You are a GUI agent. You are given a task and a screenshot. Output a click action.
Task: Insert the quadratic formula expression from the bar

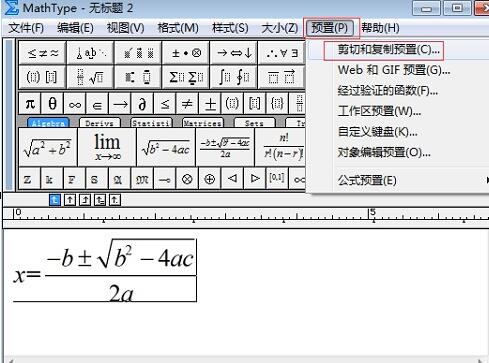[x=225, y=147]
